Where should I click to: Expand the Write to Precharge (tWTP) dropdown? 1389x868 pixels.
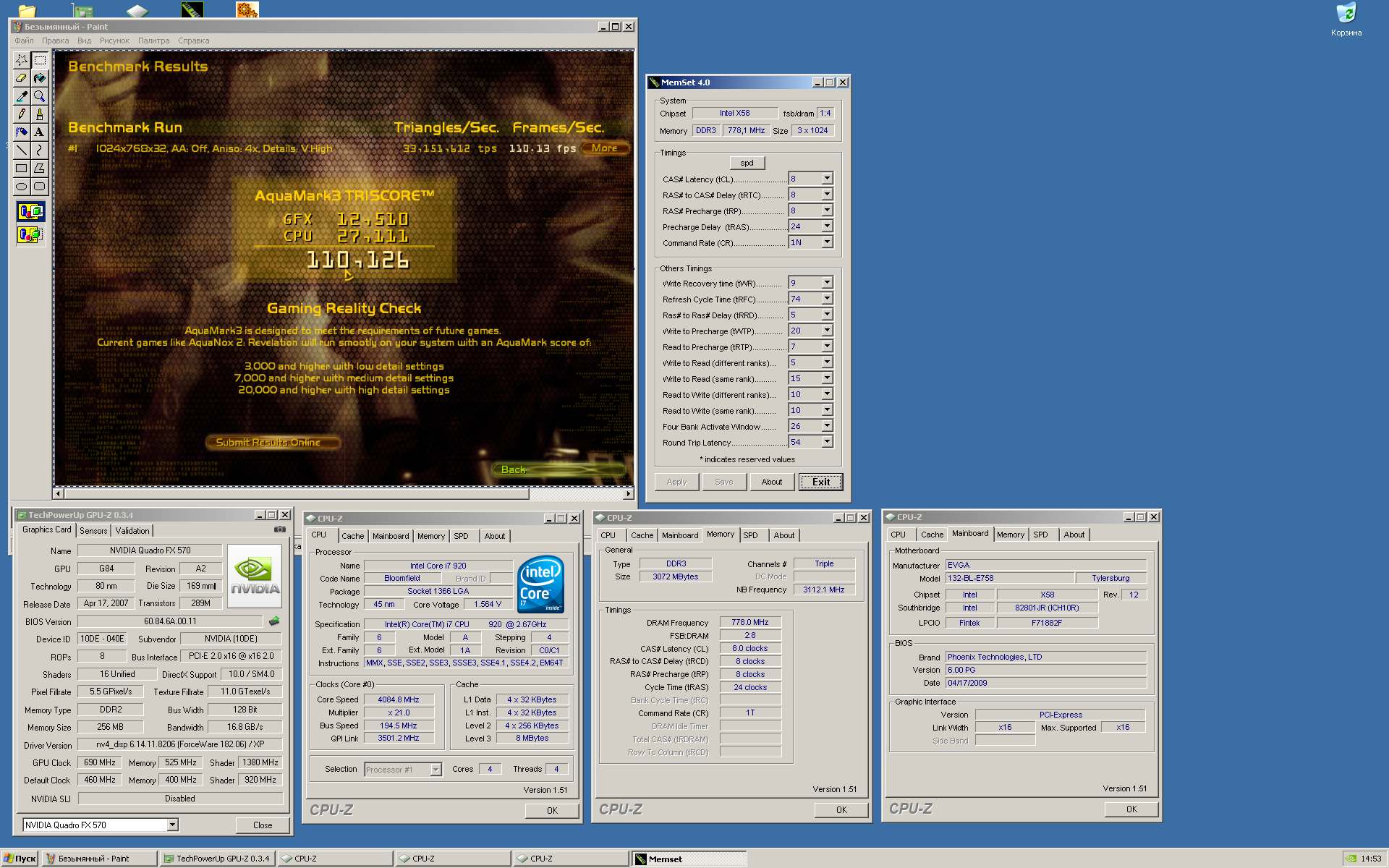point(828,331)
